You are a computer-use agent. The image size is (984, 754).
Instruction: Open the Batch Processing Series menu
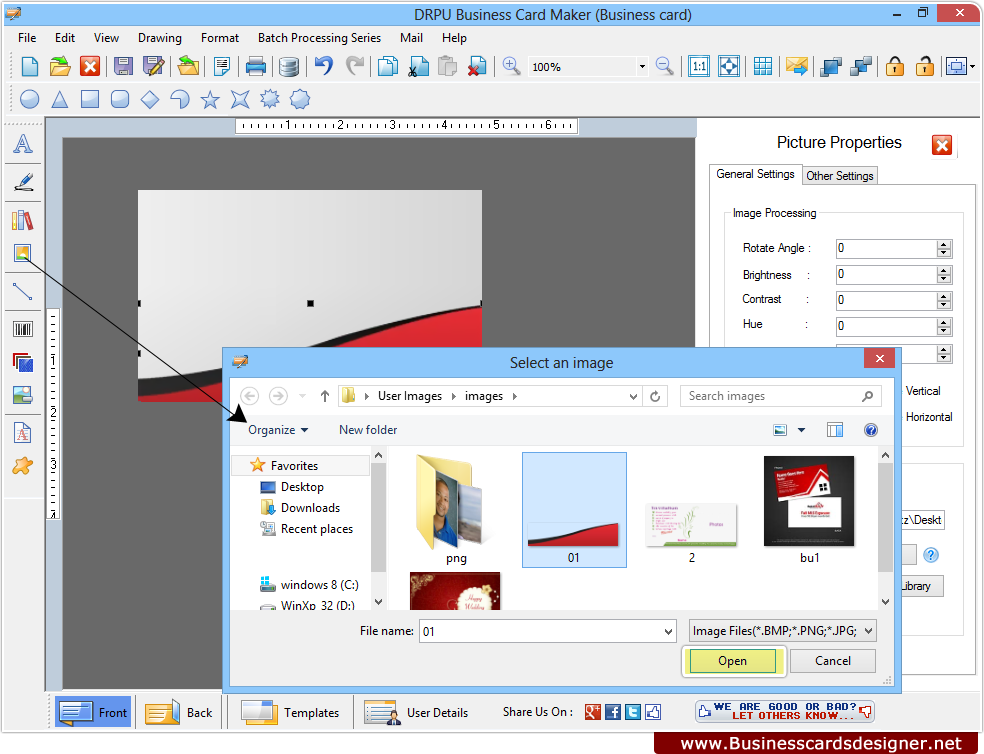point(319,38)
